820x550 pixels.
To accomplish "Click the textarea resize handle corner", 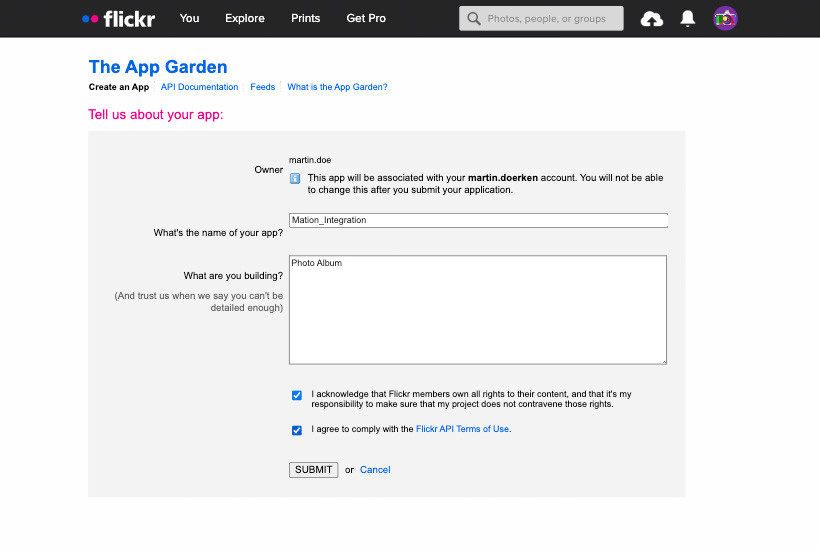I will coord(664,361).
